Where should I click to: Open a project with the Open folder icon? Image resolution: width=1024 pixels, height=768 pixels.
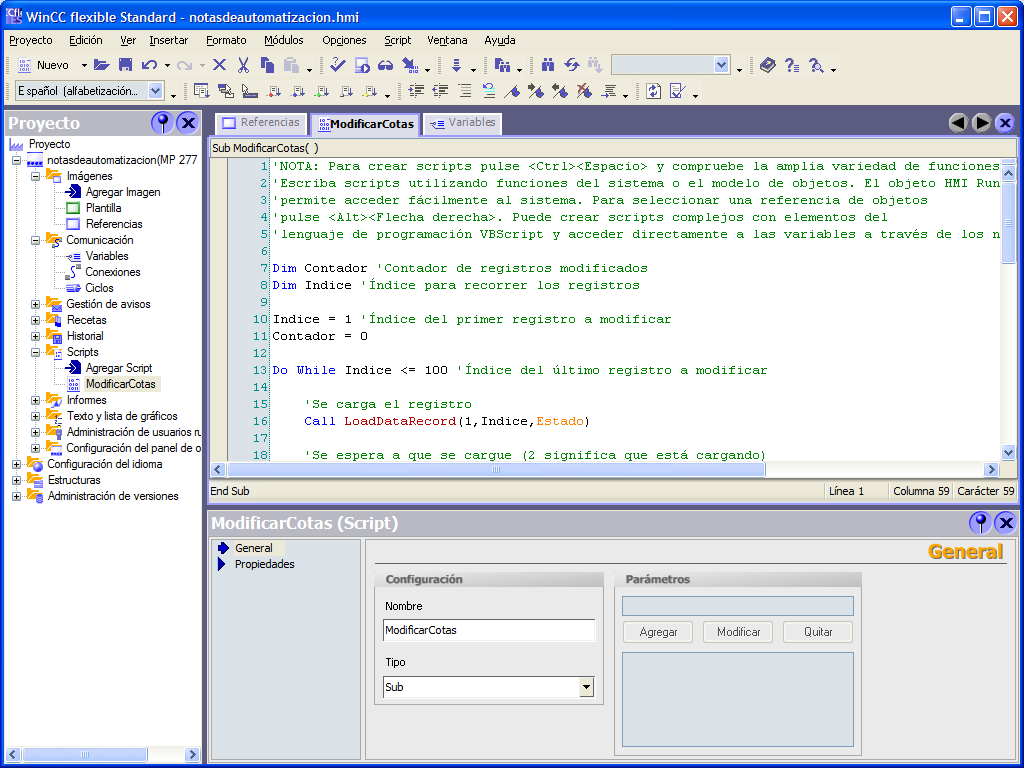[x=103, y=64]
